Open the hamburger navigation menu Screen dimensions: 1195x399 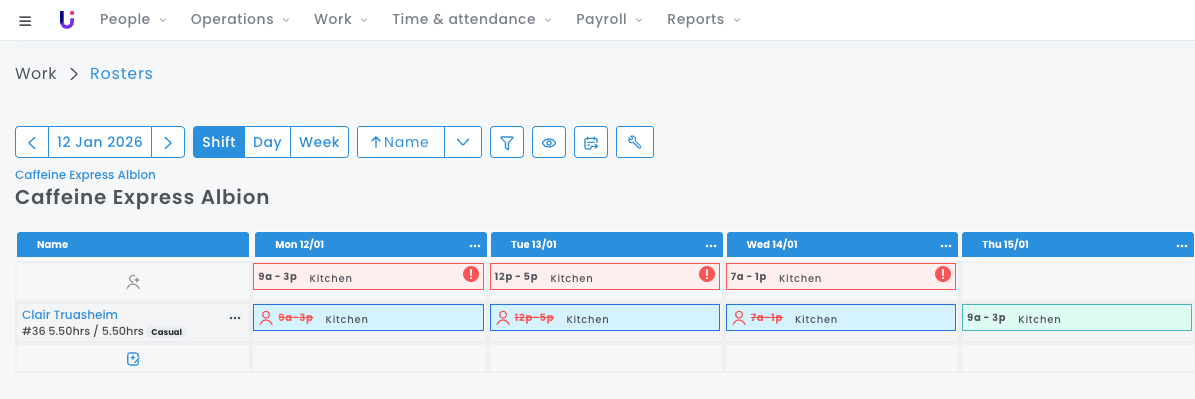click(x=25, y=21)
